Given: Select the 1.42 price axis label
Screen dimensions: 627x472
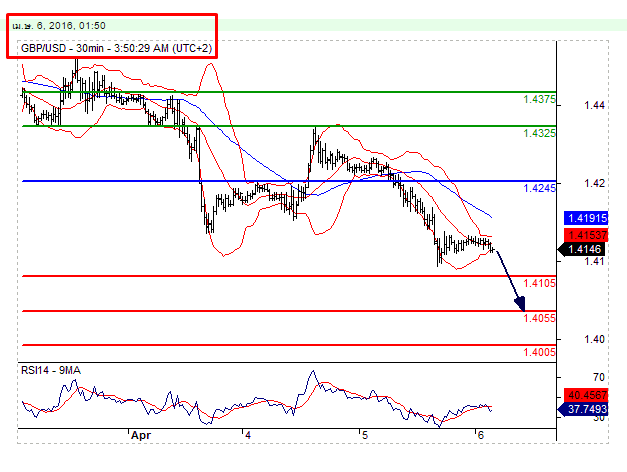Looking at the screenshot, I should pyautogui.click(x=595, y=184).
